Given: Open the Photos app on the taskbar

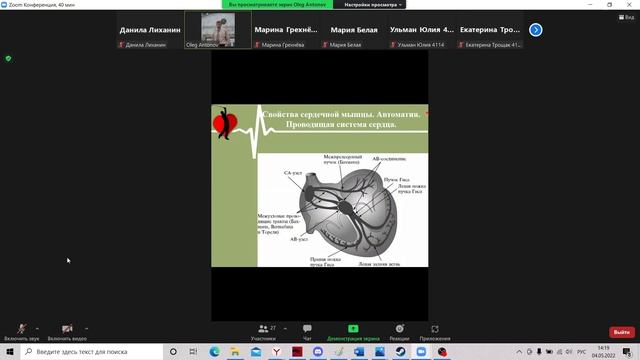Looking at the screenshot, I should click(x=380, y=351).
